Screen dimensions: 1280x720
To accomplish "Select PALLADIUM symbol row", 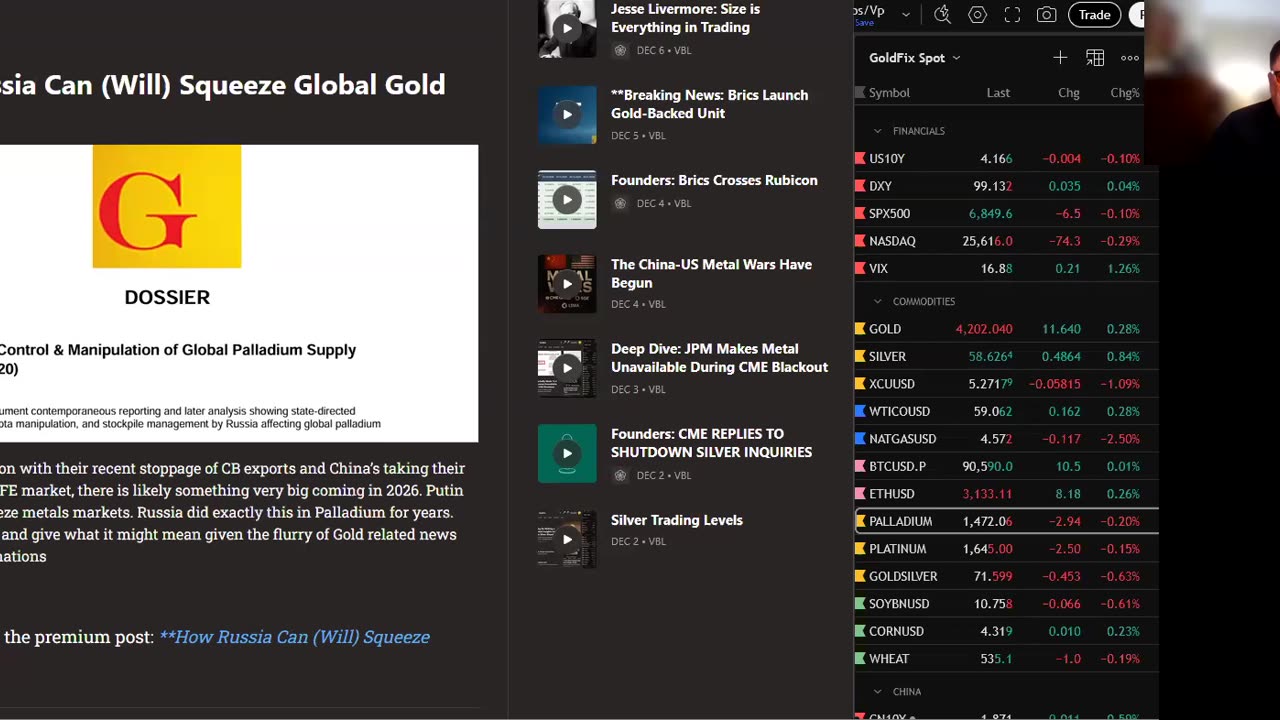I will point(1006,521).
